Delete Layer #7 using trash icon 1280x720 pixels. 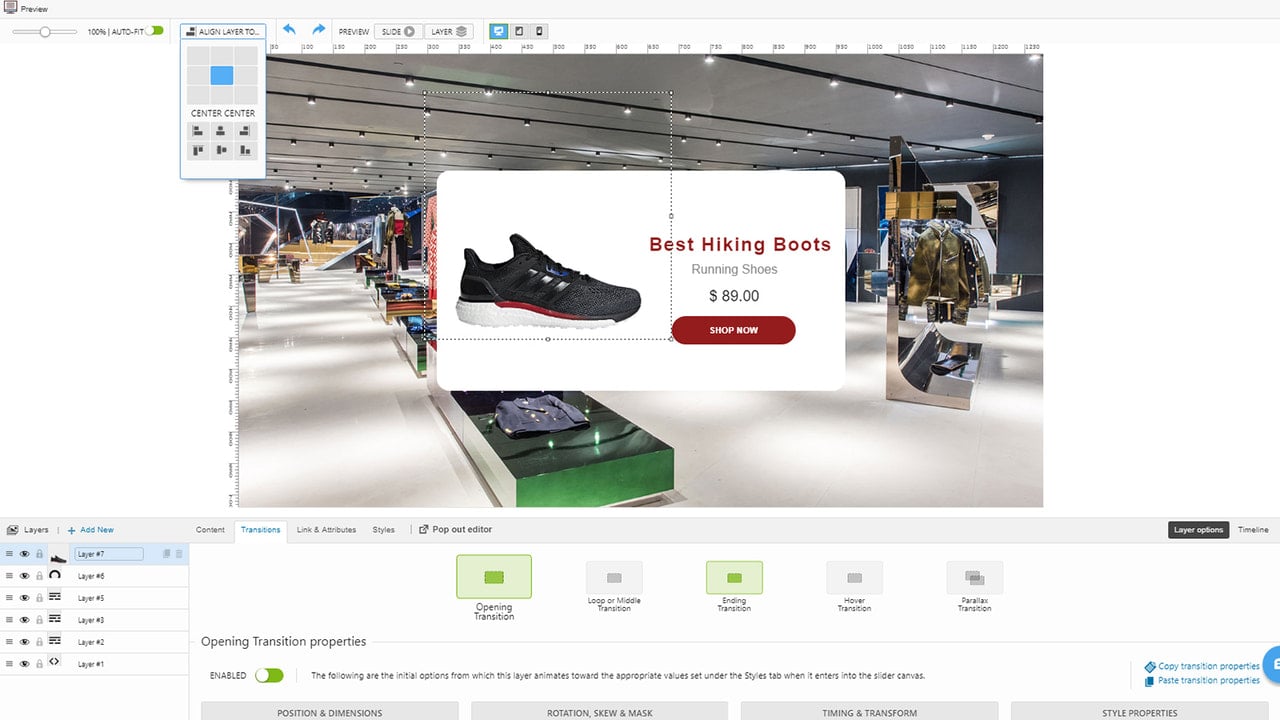click(x=180, y=554)
